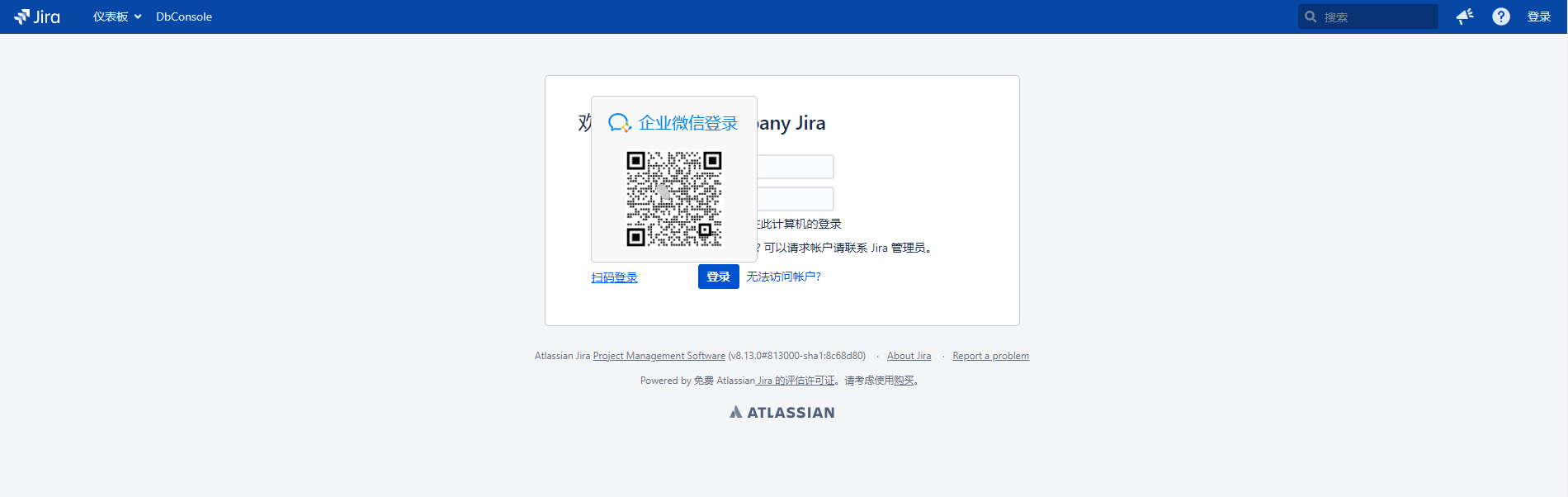
Task: Open the About Jira link
Action: tap(909, 356)
